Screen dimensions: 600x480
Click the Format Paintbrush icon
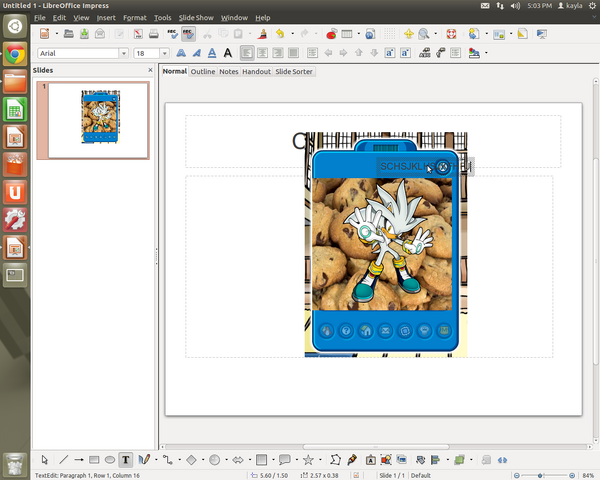(x=262, y=34)
